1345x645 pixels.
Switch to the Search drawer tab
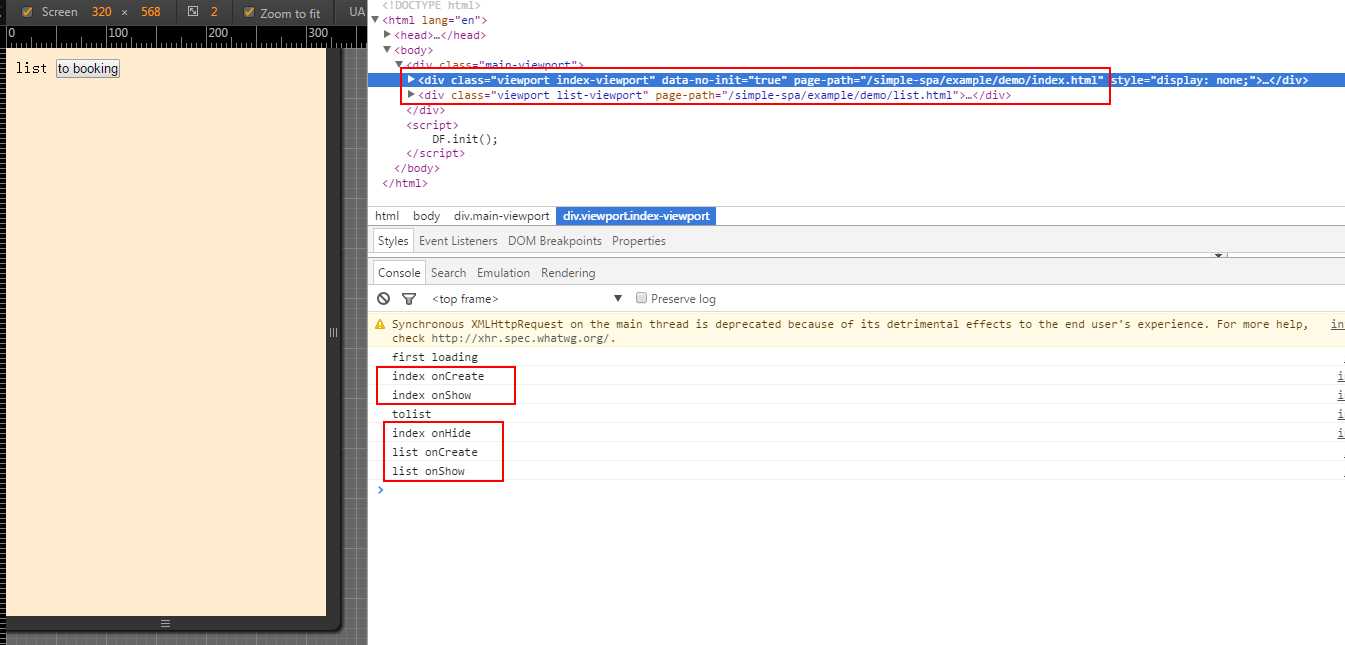pyautogui.click(x=449, y=273)
